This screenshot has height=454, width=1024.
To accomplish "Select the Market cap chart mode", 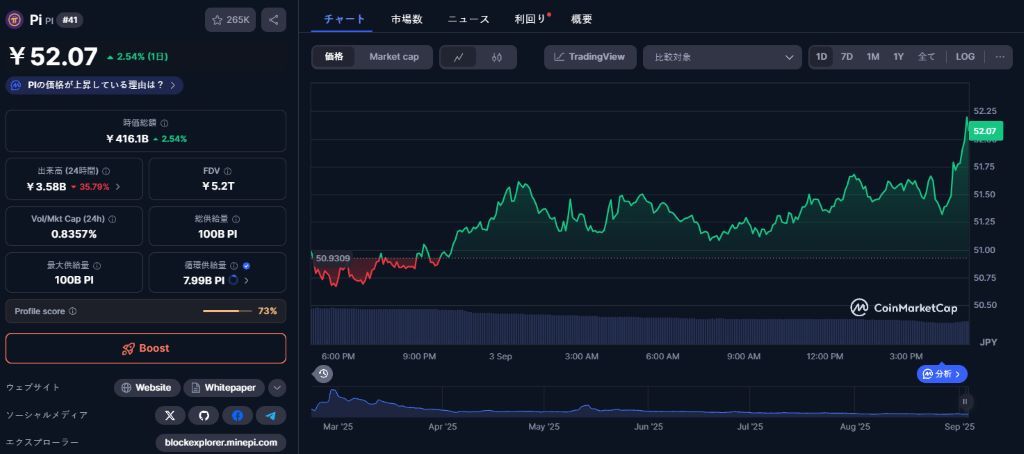I will (394, 57).
